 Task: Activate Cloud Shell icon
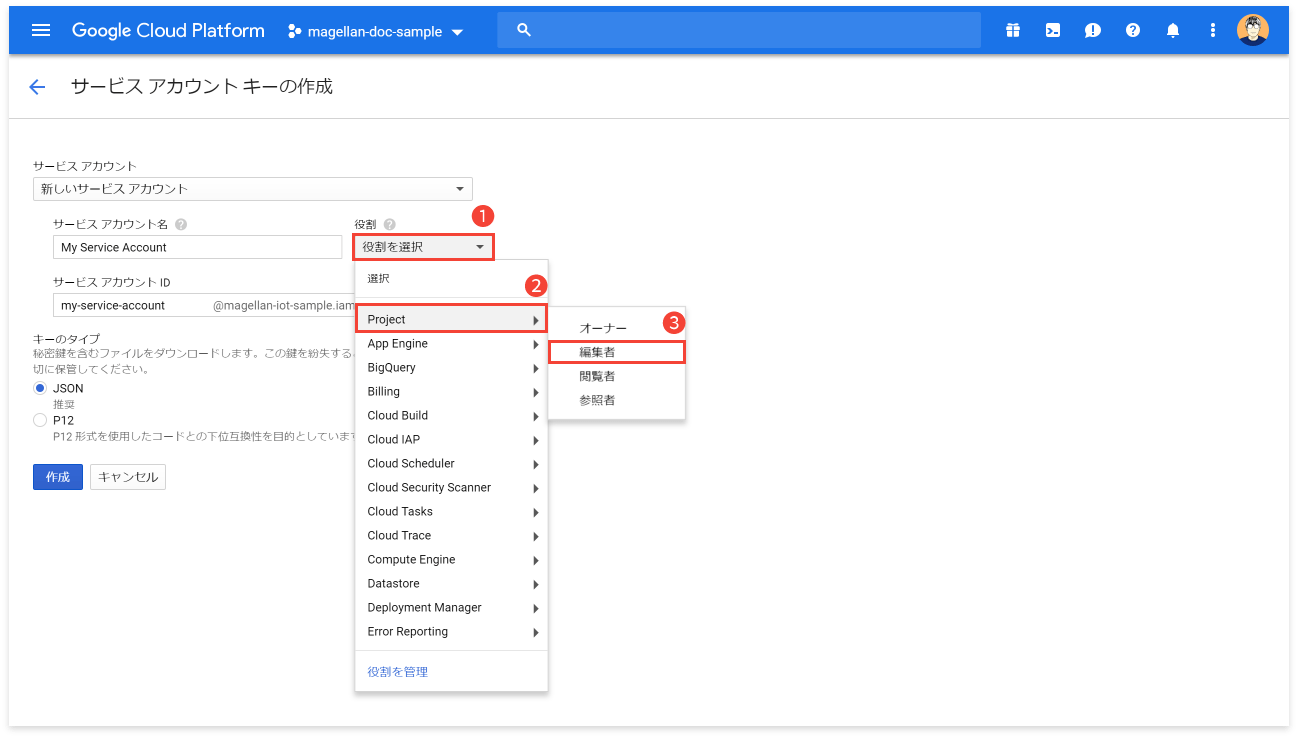pyautogui.click(x=1053, y=30)
